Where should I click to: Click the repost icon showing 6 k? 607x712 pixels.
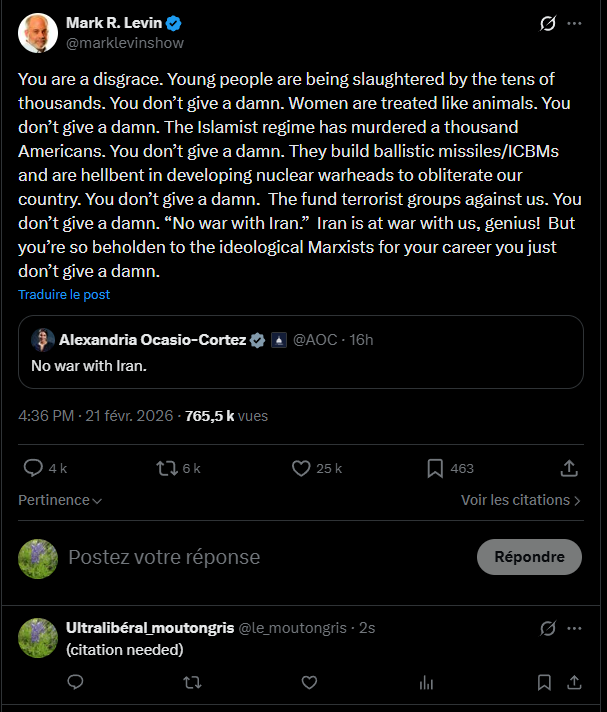(167, 468)
